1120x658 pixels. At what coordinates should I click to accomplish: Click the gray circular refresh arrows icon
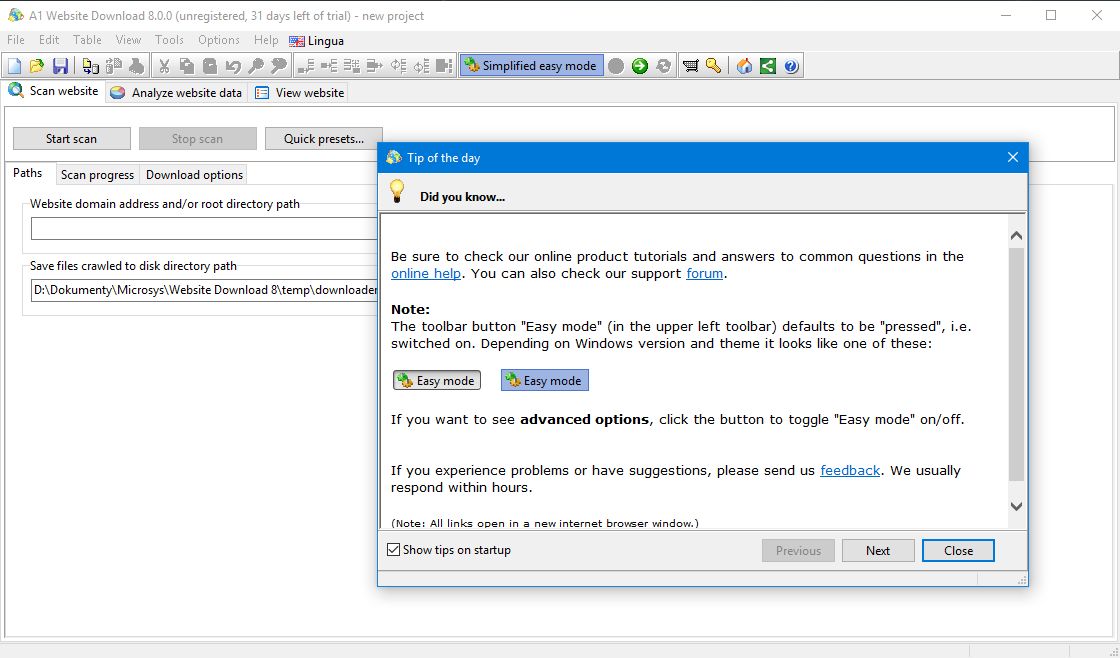pyautogui.click(x=664, y=66)
